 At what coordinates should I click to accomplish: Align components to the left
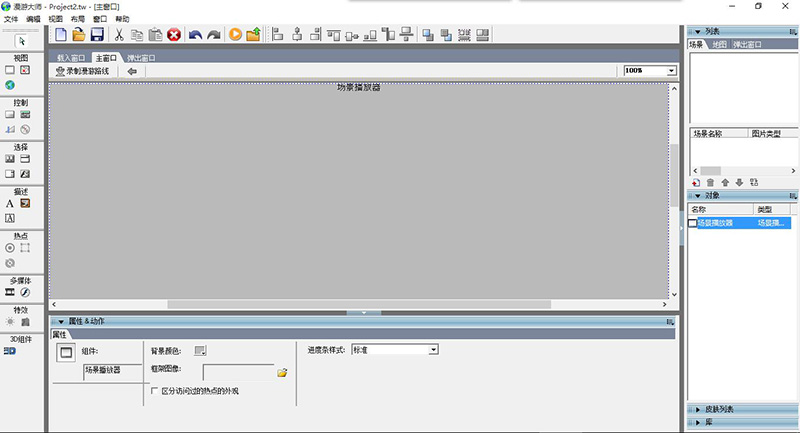278,35
